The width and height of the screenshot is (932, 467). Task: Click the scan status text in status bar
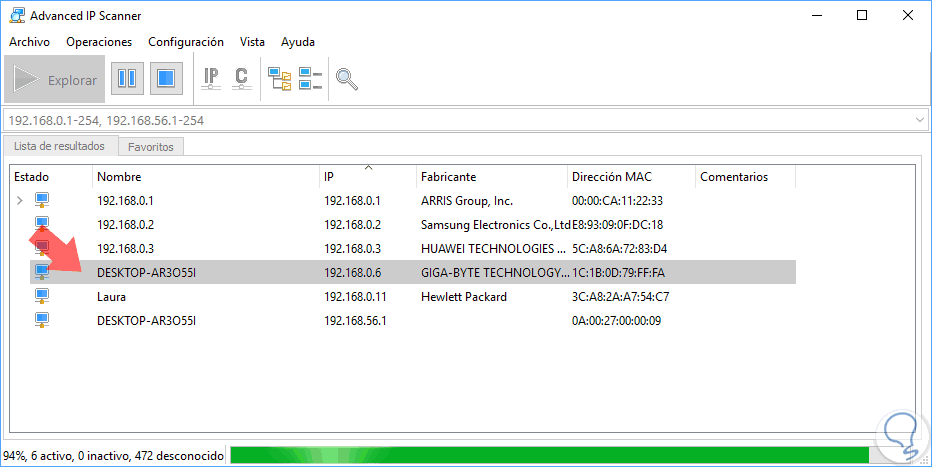pyautogui.click(x=114, y=456)
